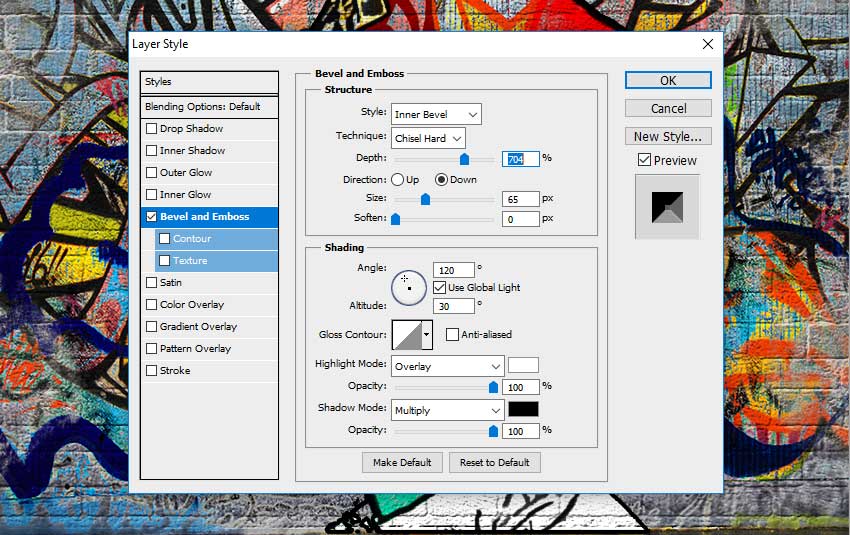Click the bevel preview thumbnail
The image size is (850, 535).
point(667,206)
